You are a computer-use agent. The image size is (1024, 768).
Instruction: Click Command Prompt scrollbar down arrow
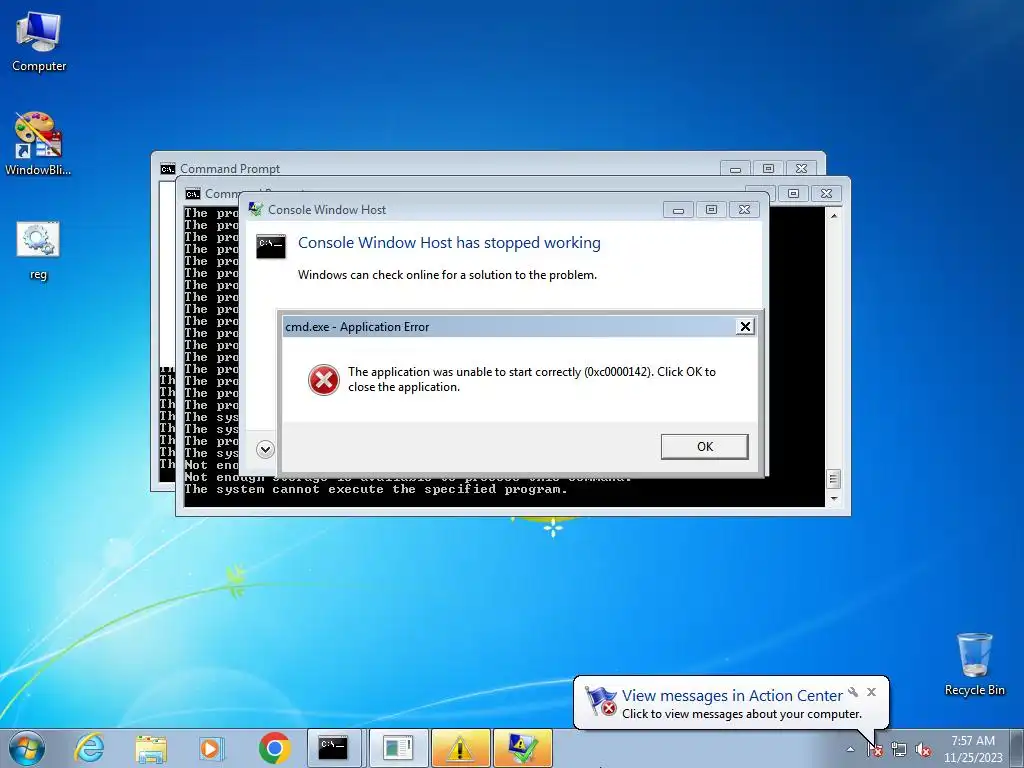point(833,499)
